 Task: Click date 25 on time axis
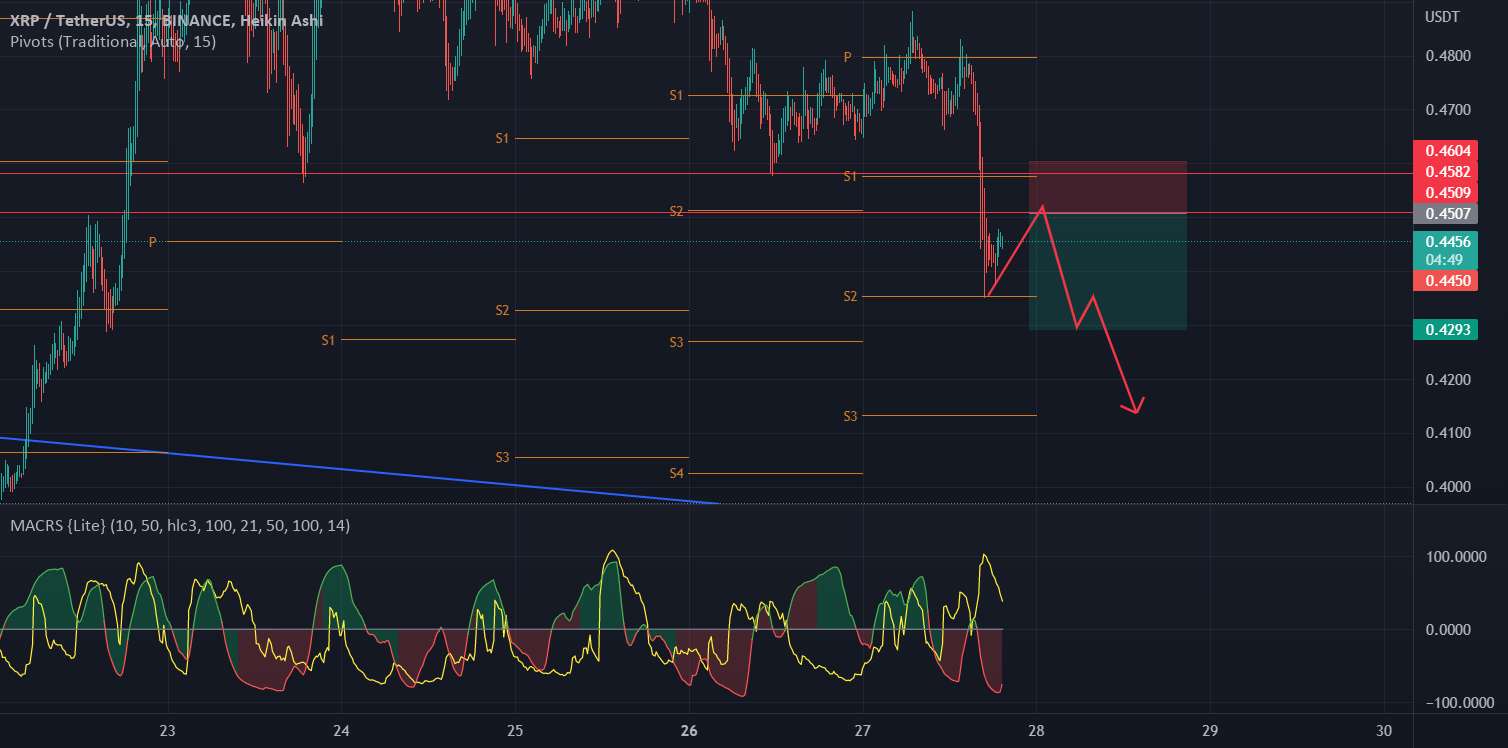515,729
